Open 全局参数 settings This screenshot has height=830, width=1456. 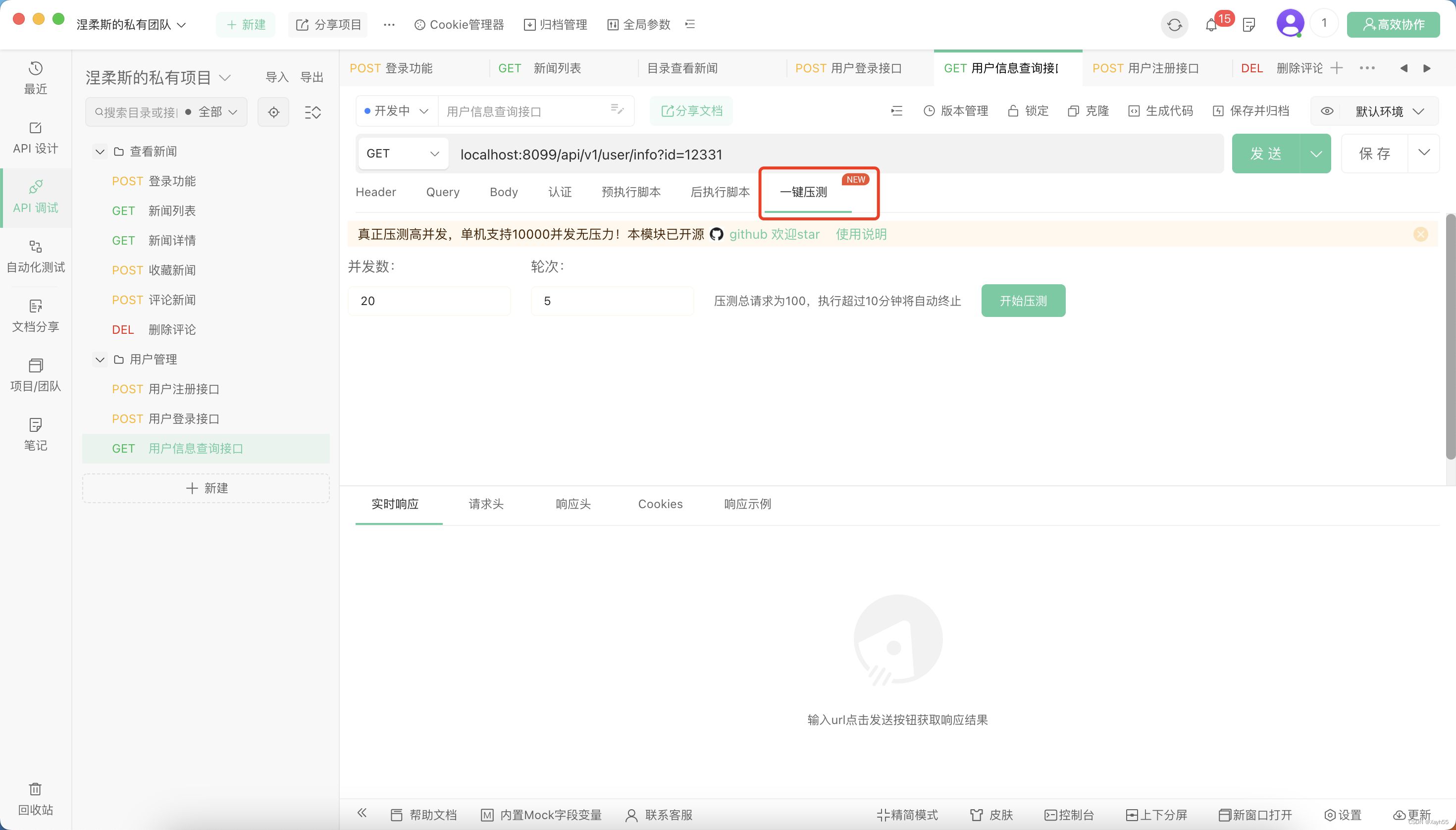pyautogui.click(x=637, y=24)
